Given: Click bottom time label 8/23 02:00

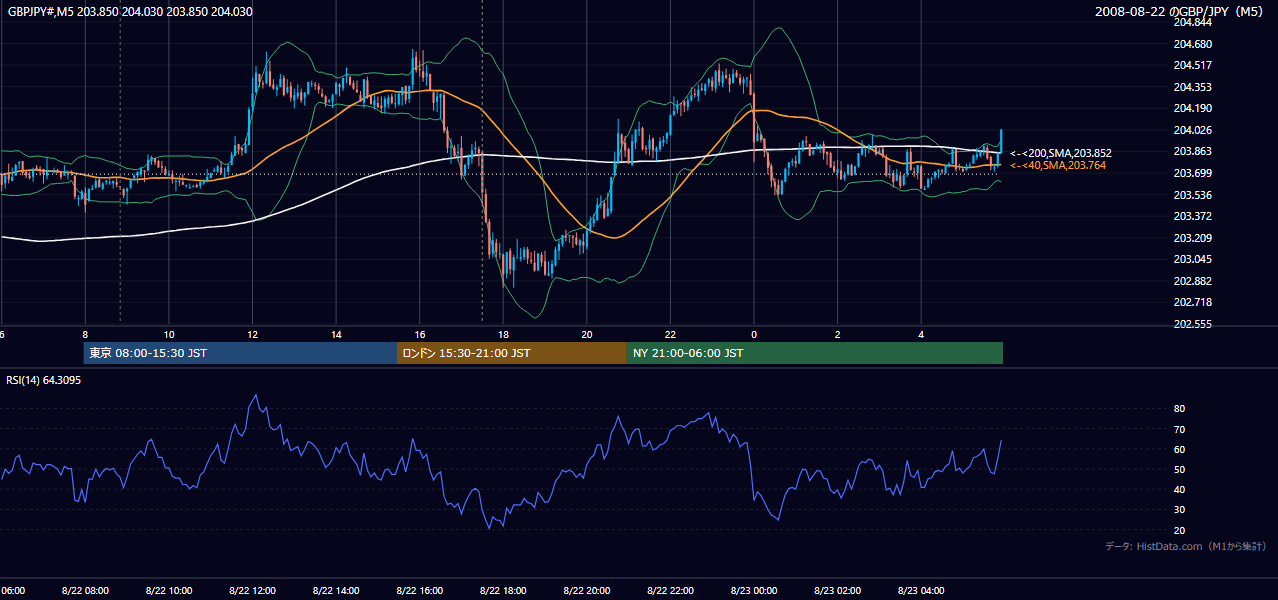Looking at the screenshot, I should tap(837, 591).
